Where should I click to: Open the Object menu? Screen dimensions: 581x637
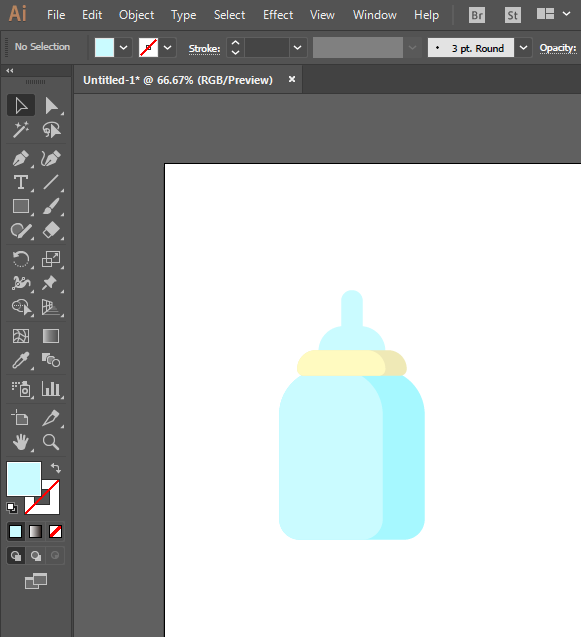[137, 15]
